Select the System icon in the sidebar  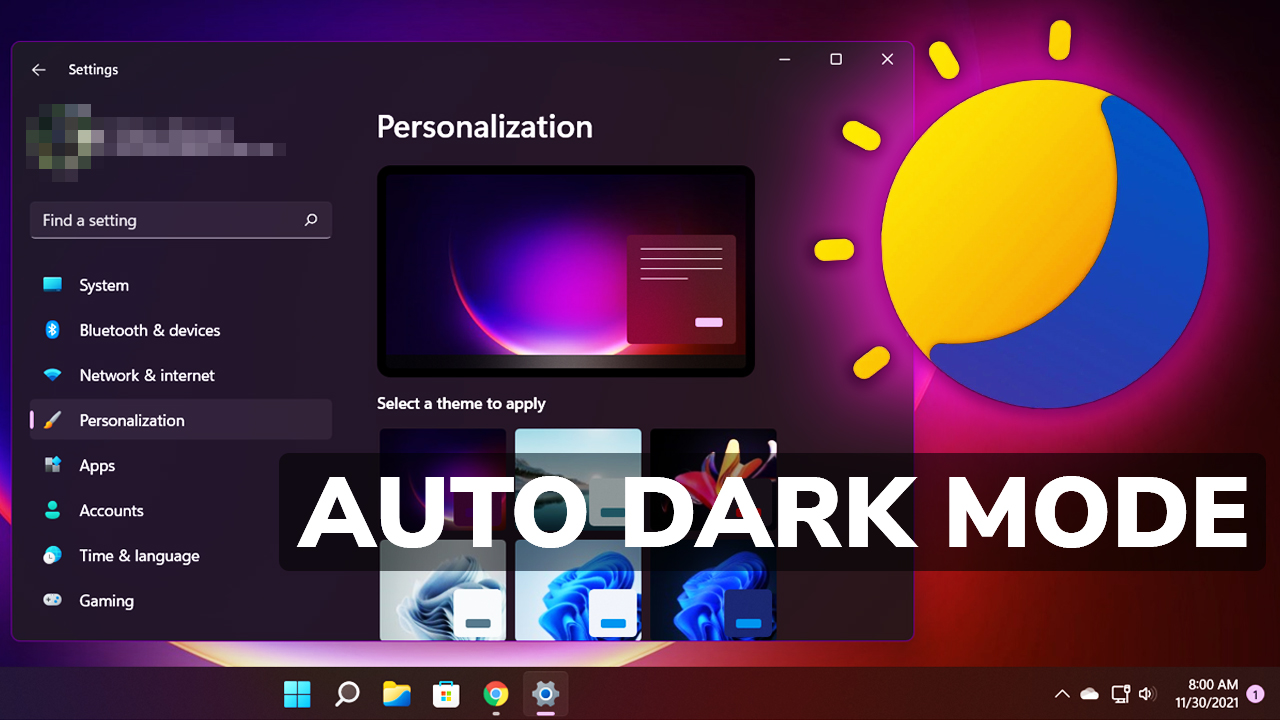pos(53,285)
